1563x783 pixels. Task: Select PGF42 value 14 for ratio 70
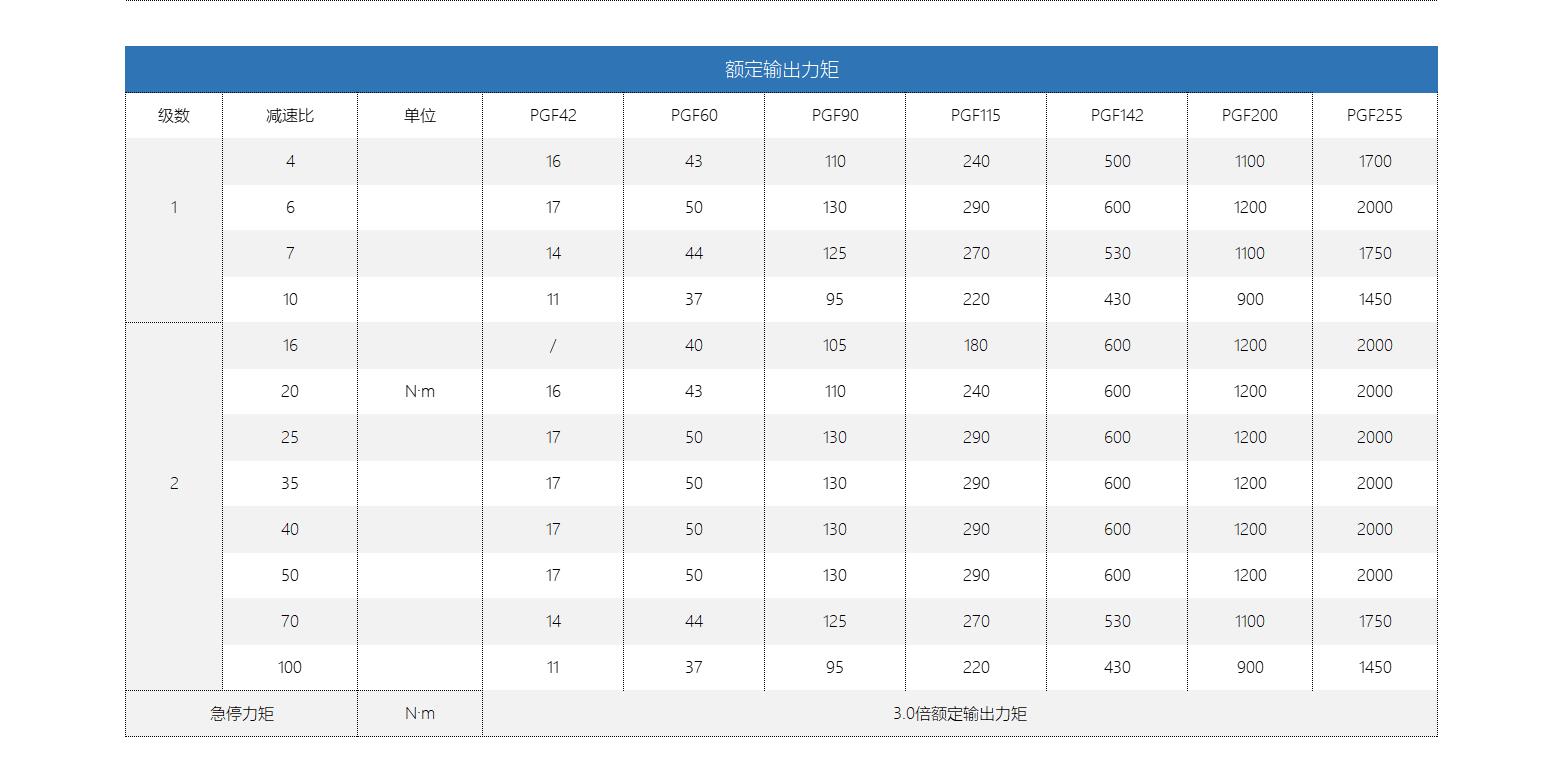click(553, 621)
